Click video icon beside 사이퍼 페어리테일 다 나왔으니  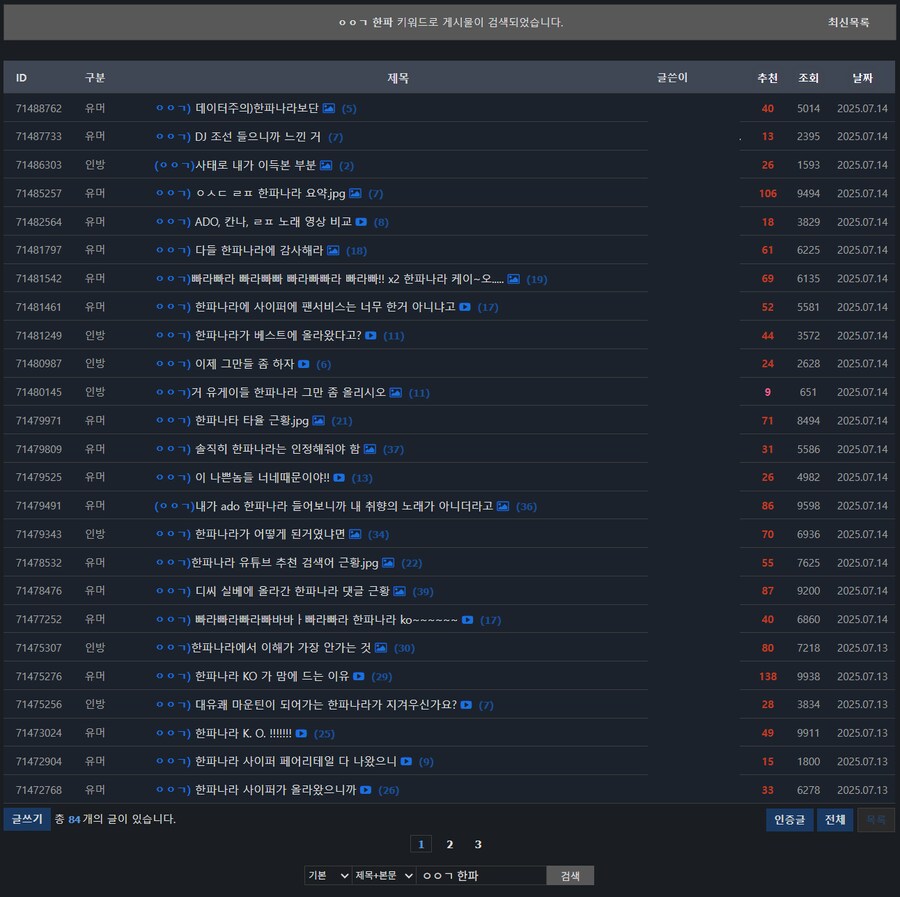click(406, 762)
